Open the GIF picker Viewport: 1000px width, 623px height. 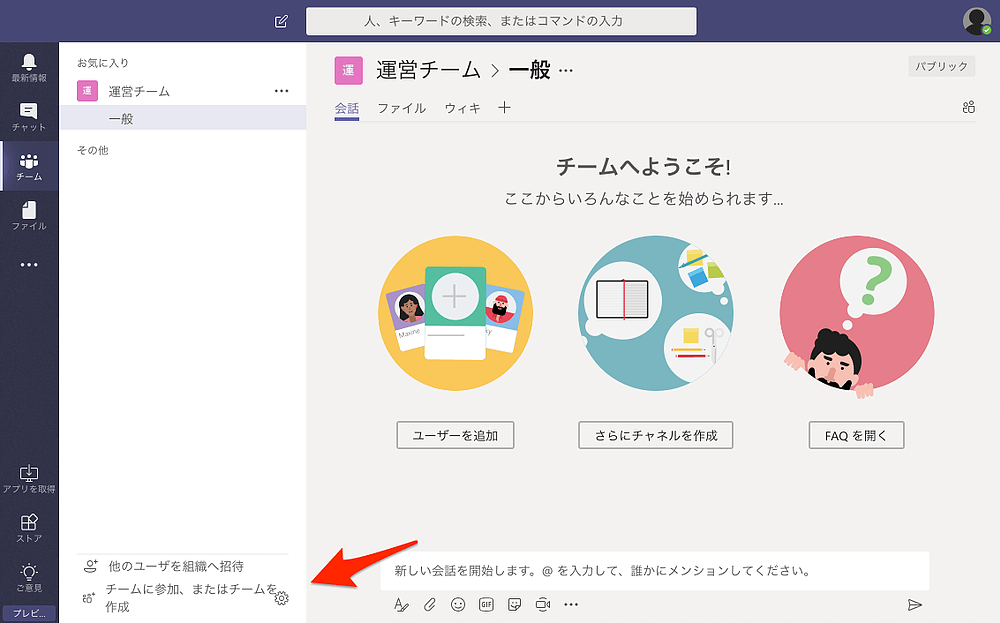coord(486,605)
